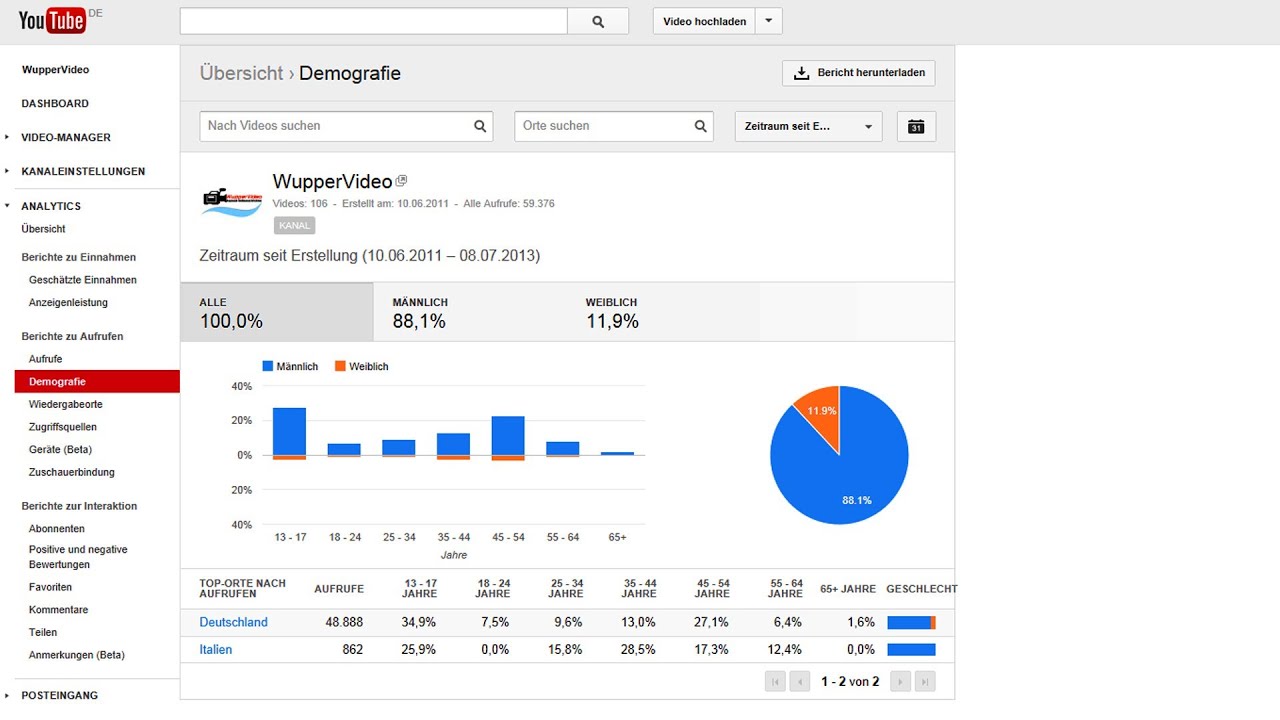Expand the KANALEINSTELLUNGEN section arrow
Screen dimensions: 1280x720
[x=7, y=172]
